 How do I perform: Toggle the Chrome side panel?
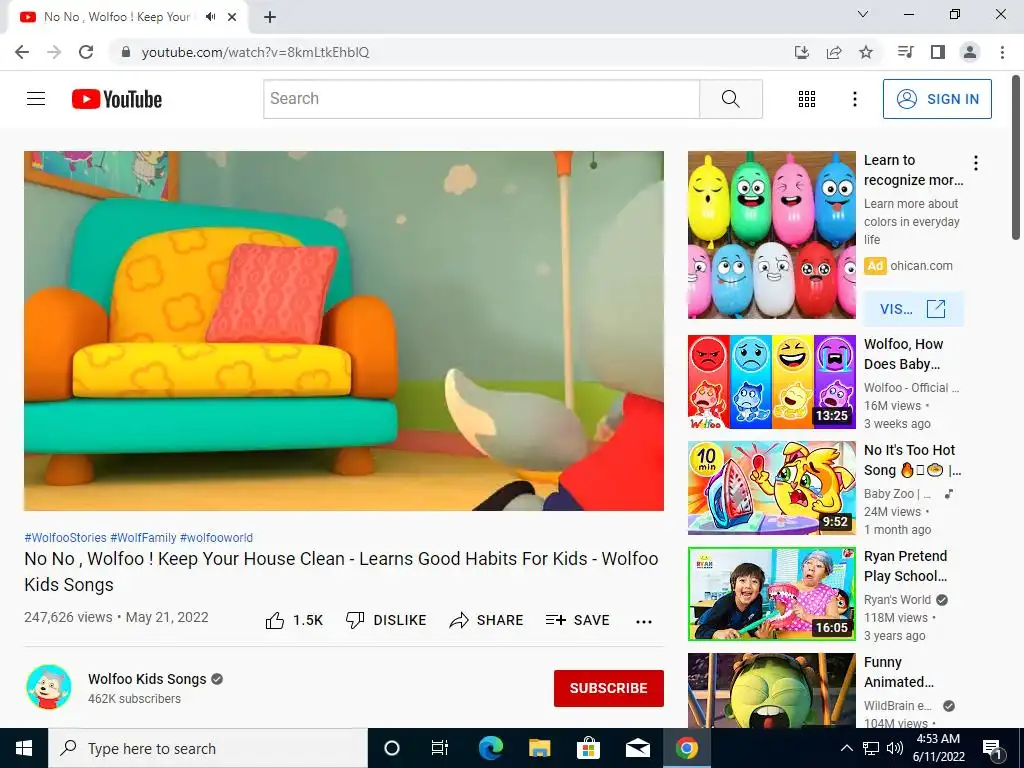(938, 52)
